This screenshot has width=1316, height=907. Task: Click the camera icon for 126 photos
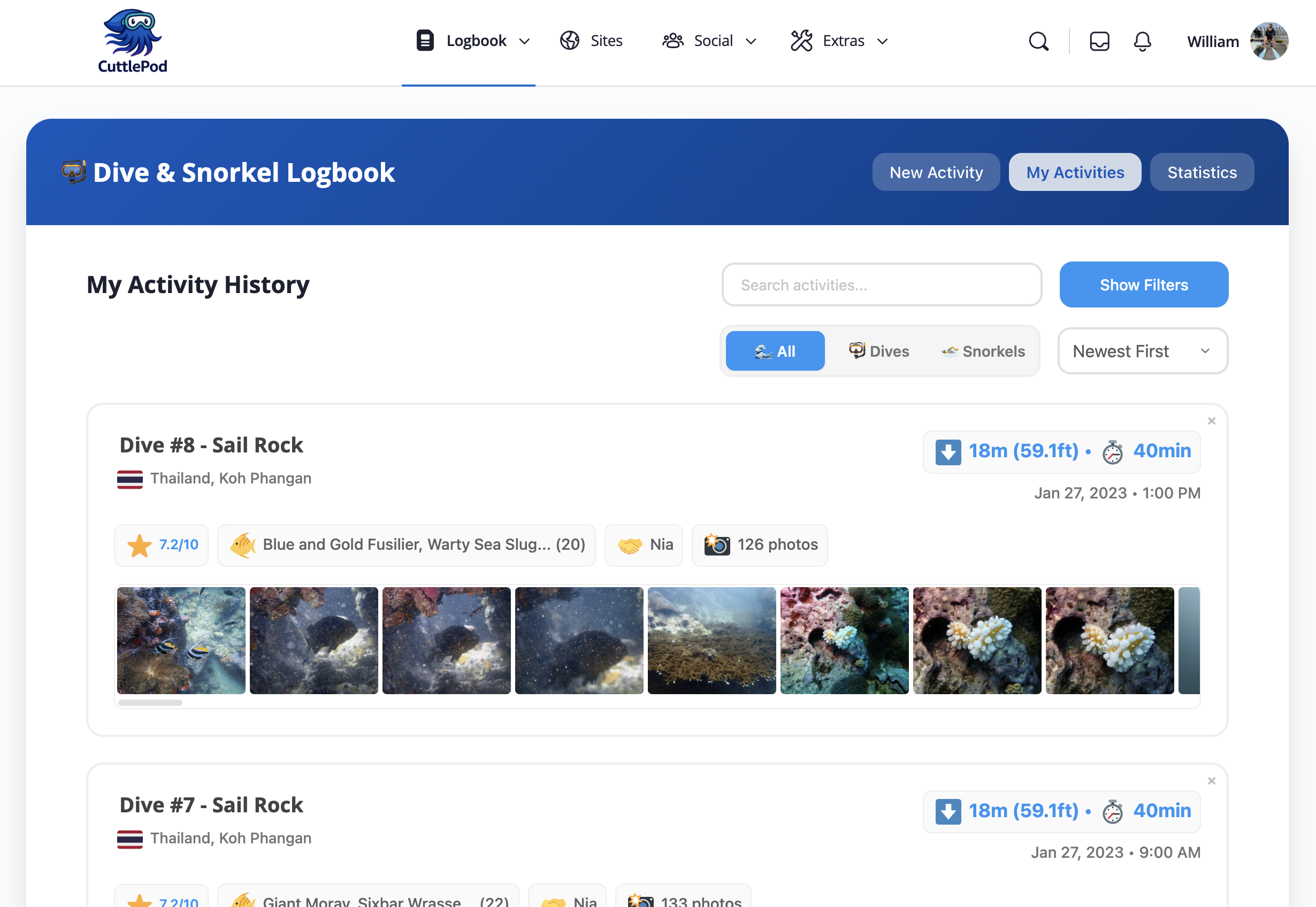point(717,544)
